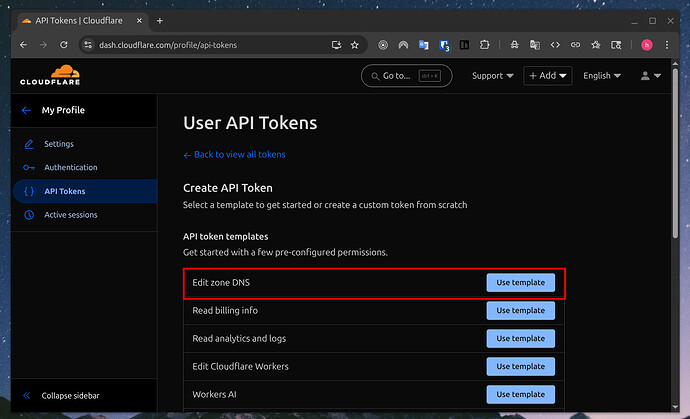690x419 pixels.
Task: Click the Workers AI label
Action: click(x=214, y=394)
